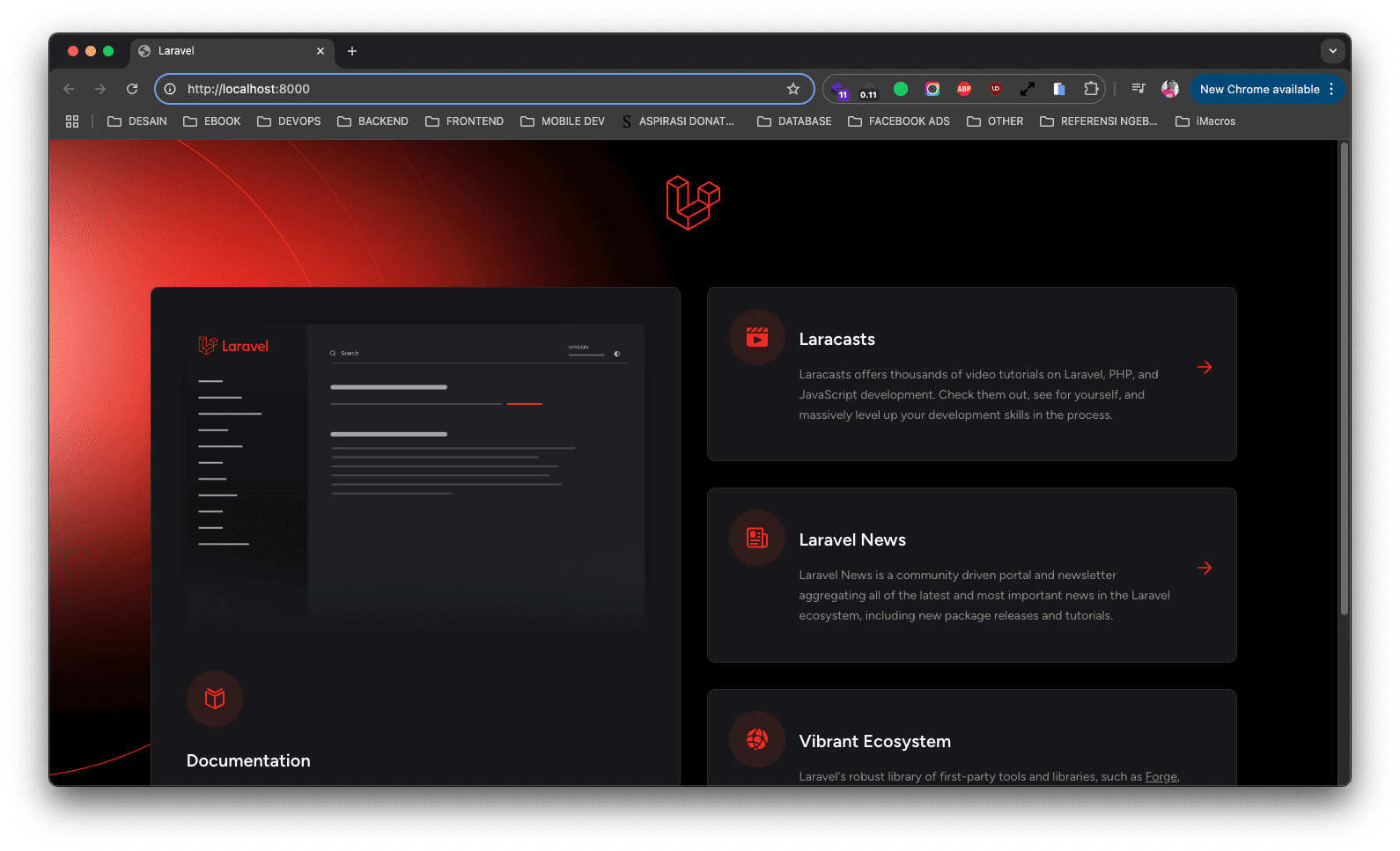Open a new tab with plus button
The width and height of the screenshot is (1400, 851).
[352, 51]
